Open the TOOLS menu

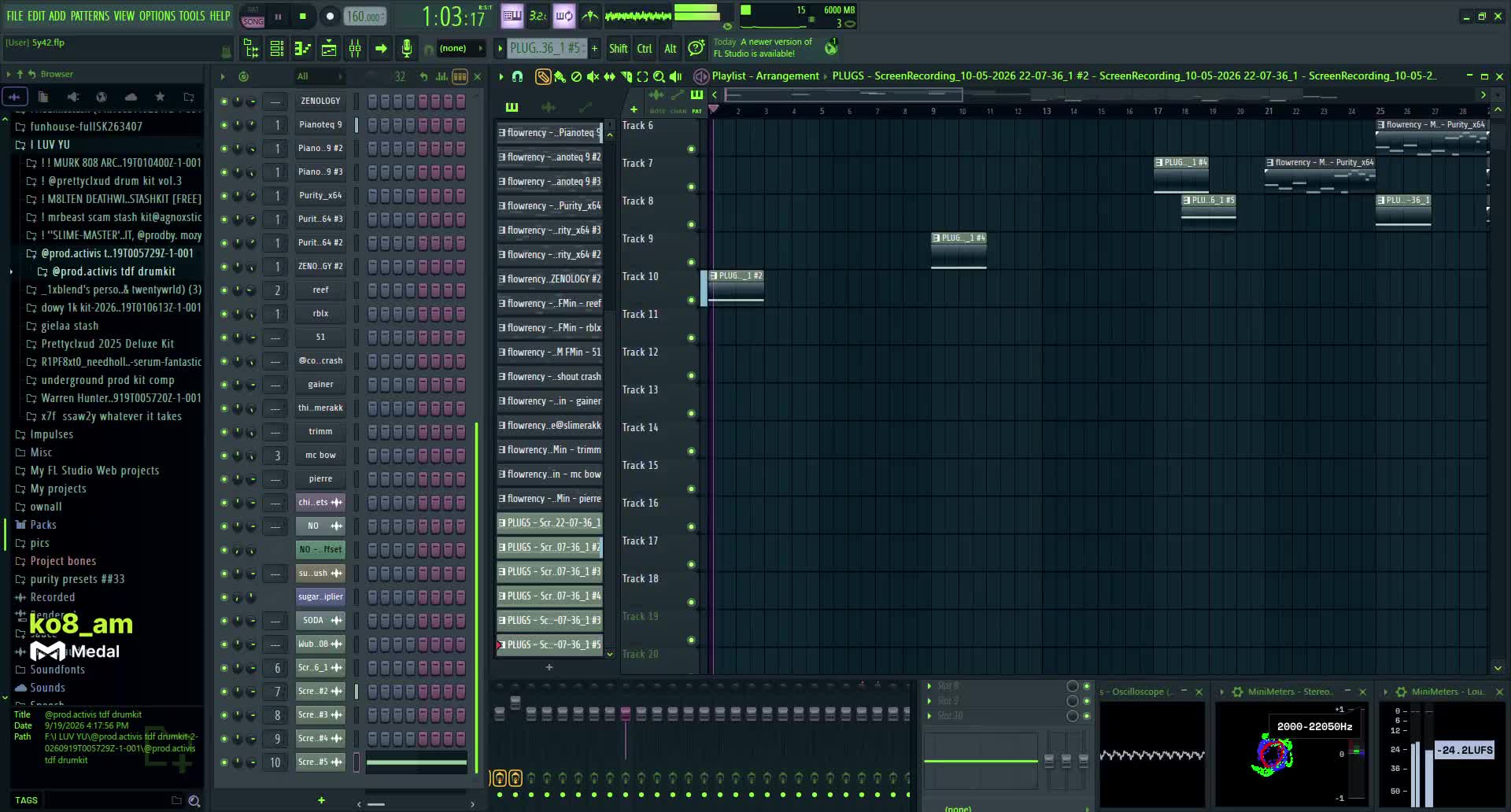pyautogui.click(x=192, y=16)
